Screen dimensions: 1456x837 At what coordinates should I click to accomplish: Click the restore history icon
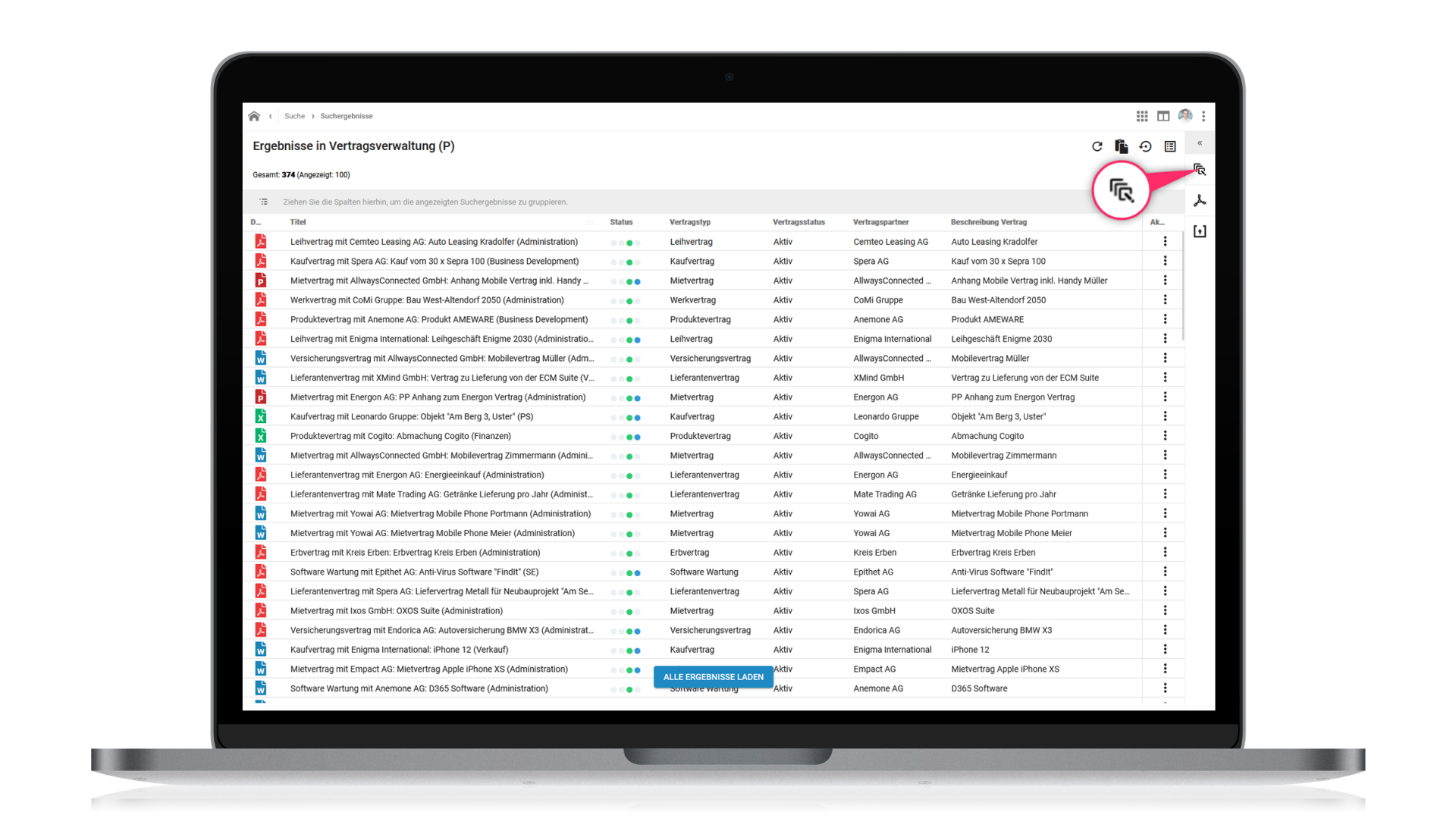point(1145,146)
